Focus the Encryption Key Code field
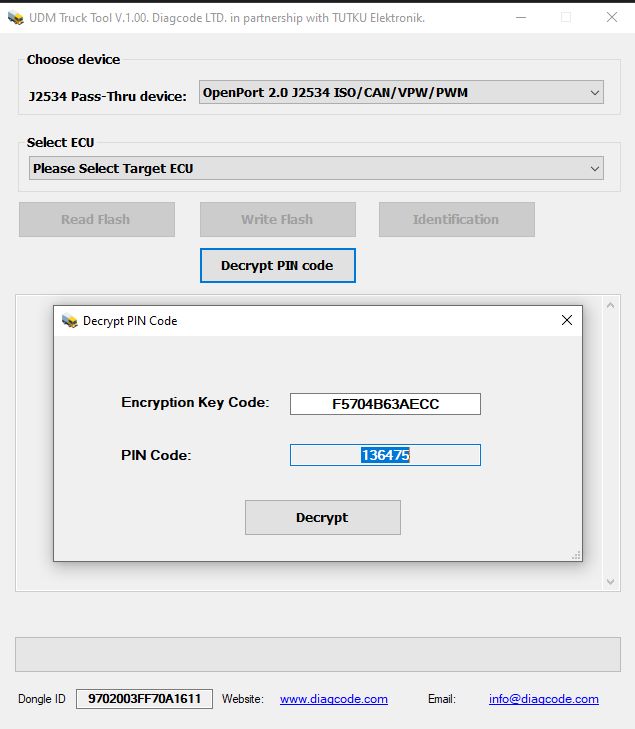 385,404
